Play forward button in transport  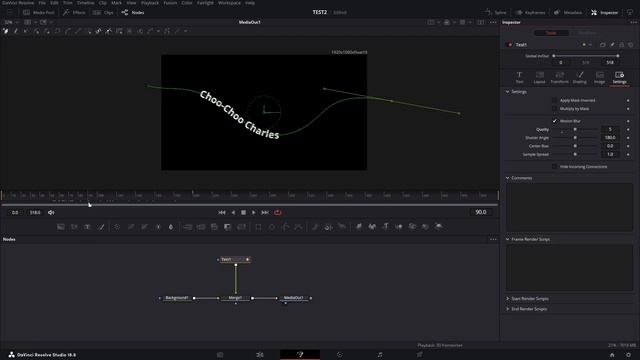pos(254,213)
